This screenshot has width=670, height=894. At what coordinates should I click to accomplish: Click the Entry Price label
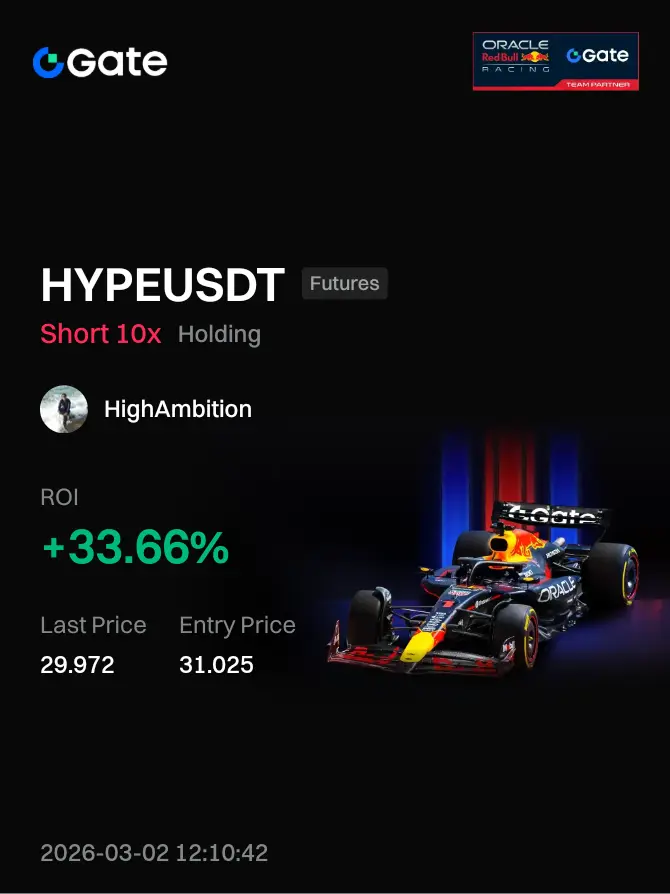point(237,625)
